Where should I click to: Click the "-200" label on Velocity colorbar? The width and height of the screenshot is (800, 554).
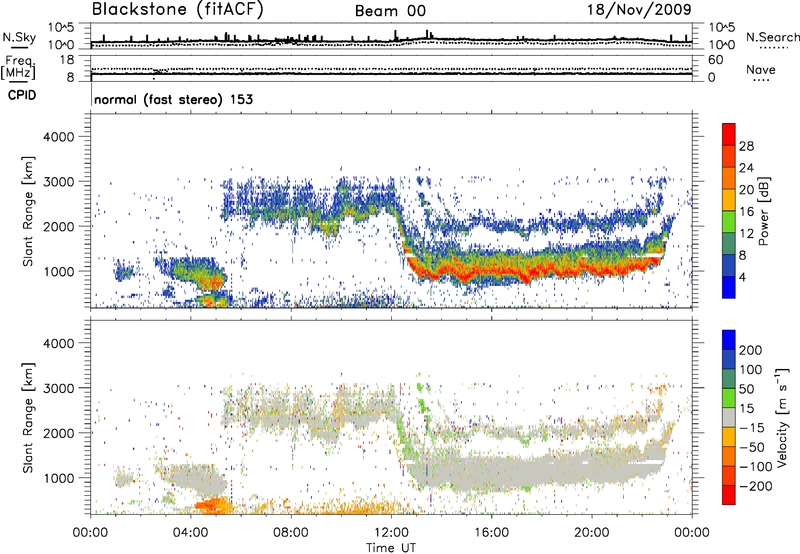[x=755, y=486]
